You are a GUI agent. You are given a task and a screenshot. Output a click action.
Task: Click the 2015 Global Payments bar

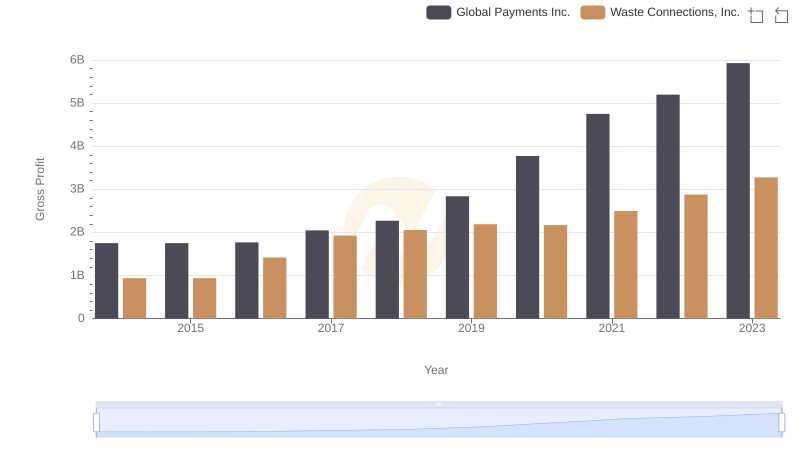pyautogui.click(x=177, y=281)
